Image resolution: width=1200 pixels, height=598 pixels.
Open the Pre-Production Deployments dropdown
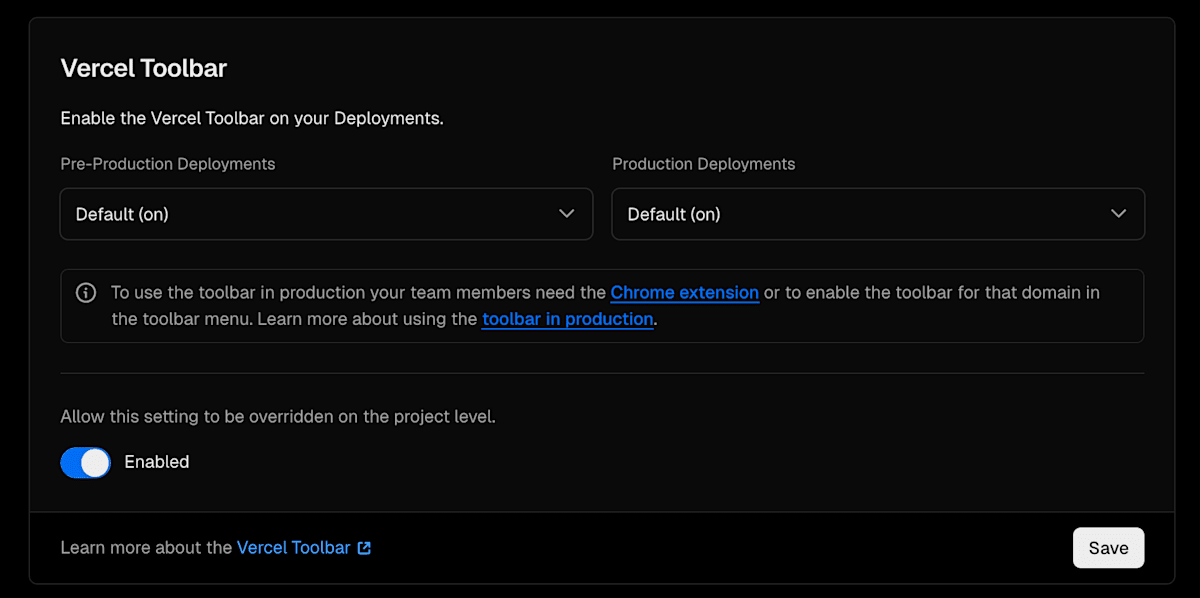(326, 214)
